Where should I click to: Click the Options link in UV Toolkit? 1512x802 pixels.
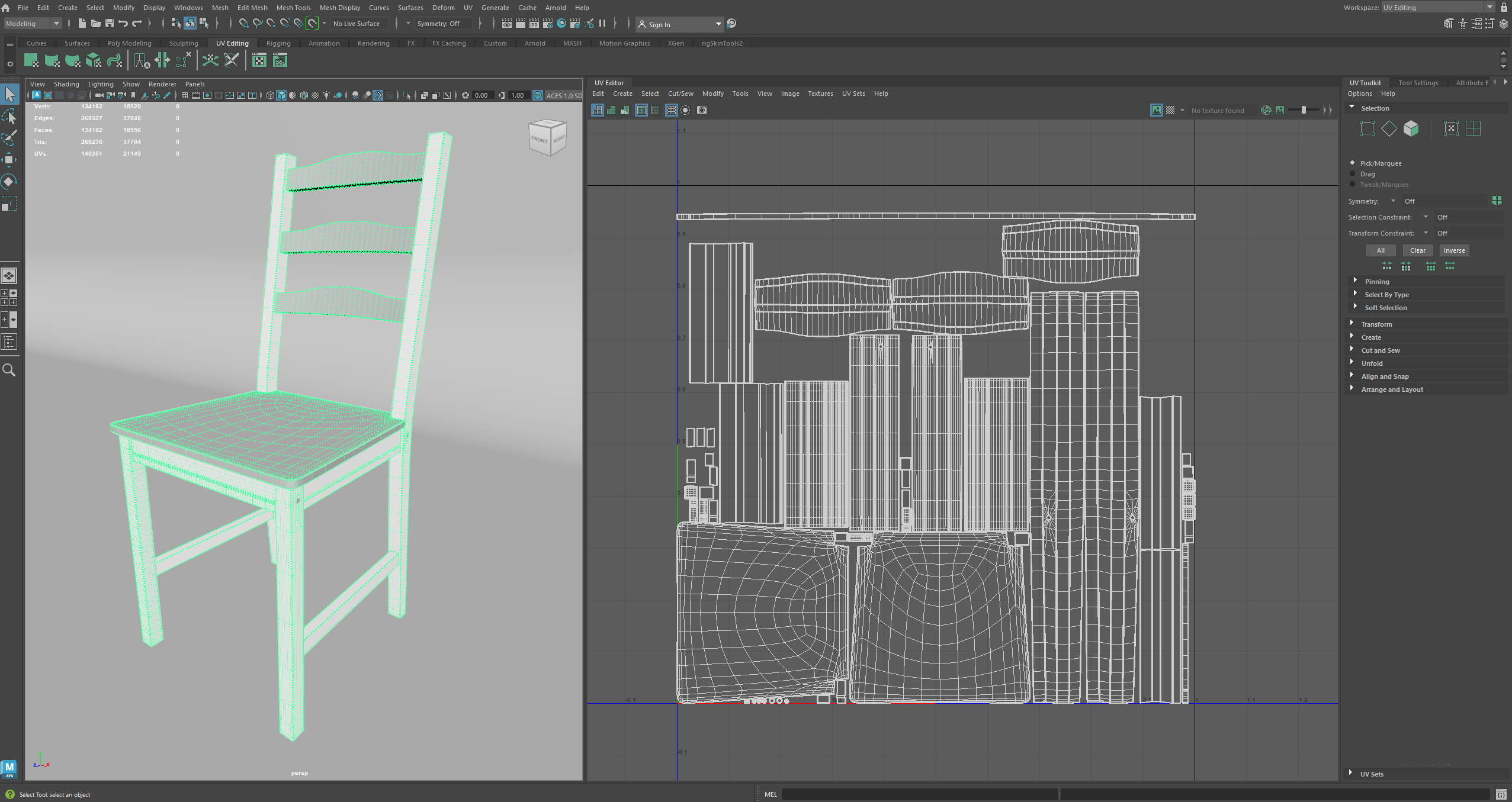click(1360, 94)
